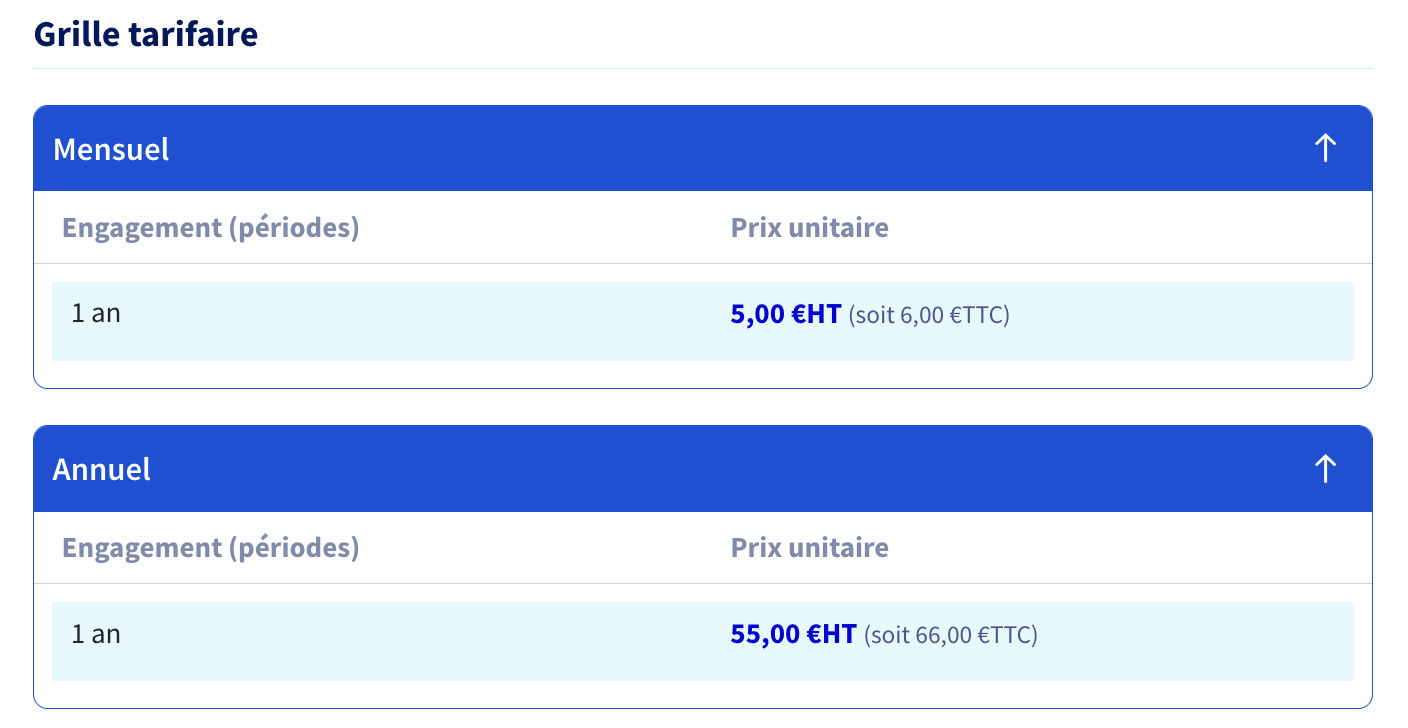Click the '1 an' cell in Mensuel table
This screenshot has height=728, width=1408.
pyautogui.click(x=96, y=313)
